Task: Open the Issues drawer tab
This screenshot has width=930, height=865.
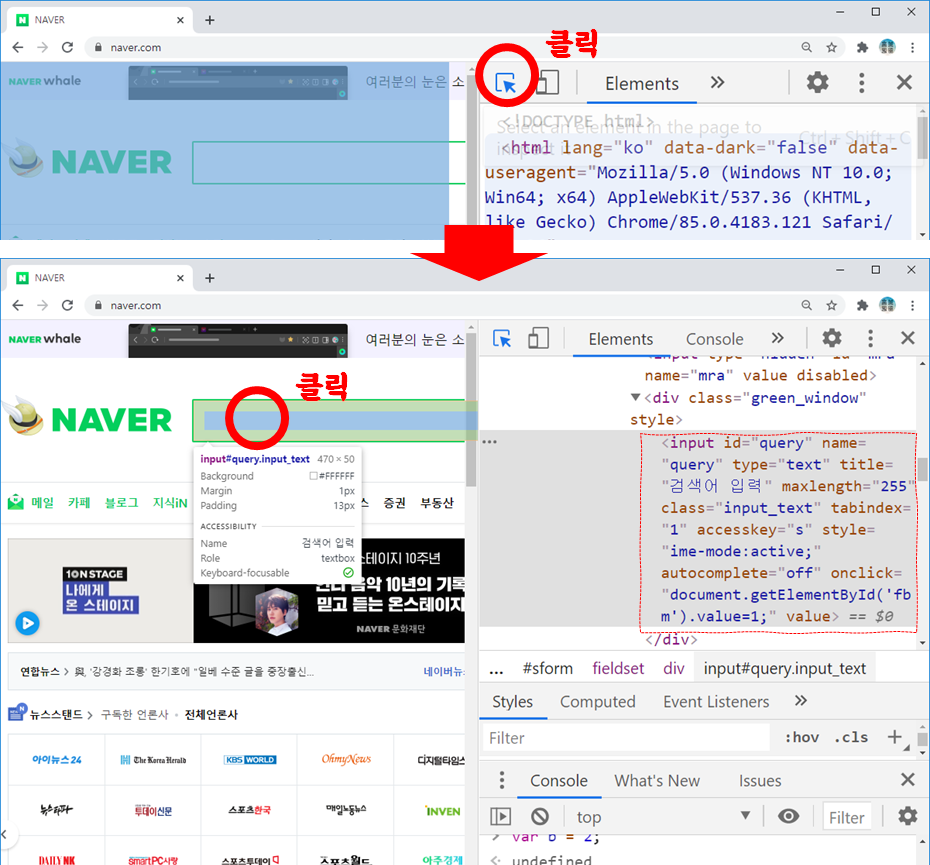Action: tap(760, 781)
